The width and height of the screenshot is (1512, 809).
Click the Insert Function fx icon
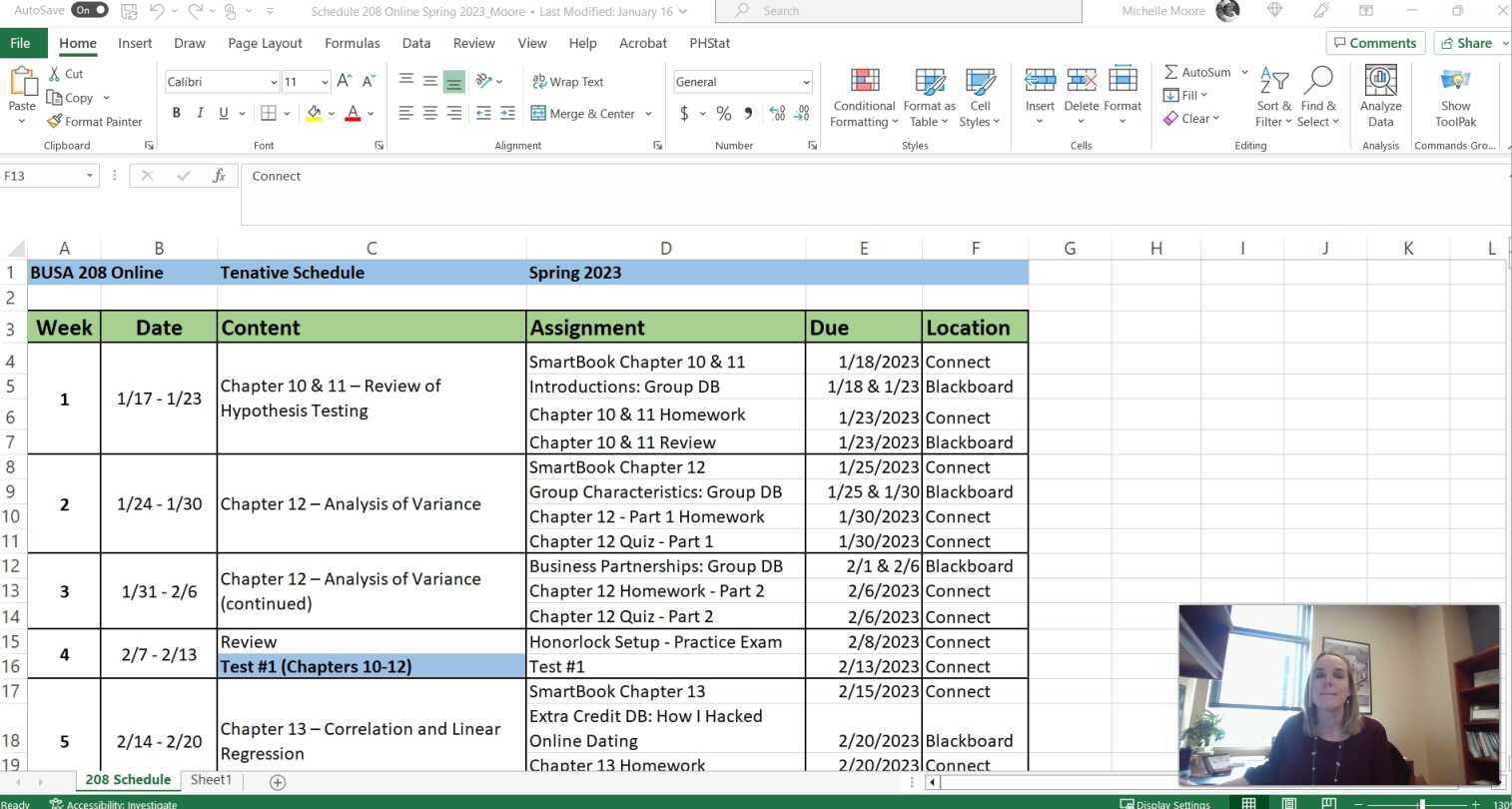pyautogui.click(x=219, y=176)
